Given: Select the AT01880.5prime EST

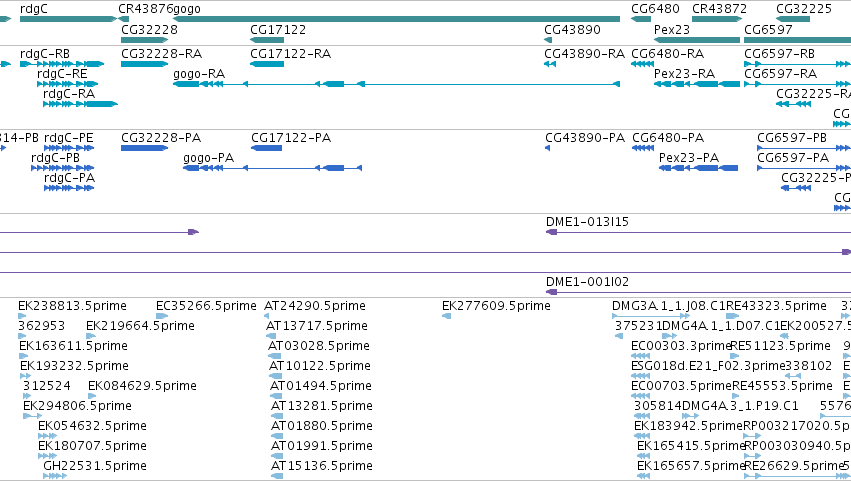Looking at the screenshot, I should 277,436.
